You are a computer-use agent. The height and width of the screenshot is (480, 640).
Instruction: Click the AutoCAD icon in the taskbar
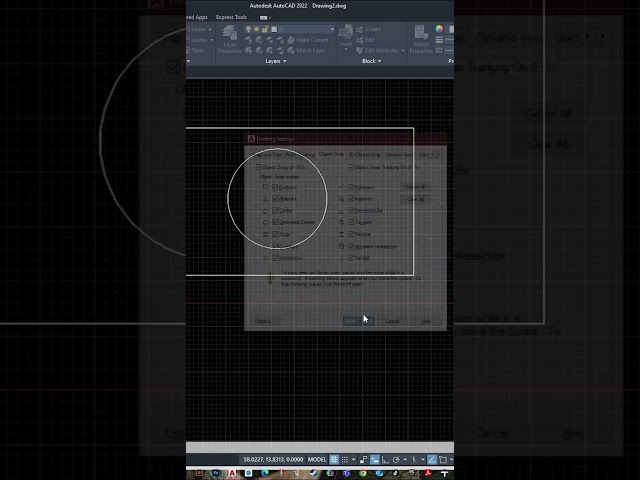232,473
